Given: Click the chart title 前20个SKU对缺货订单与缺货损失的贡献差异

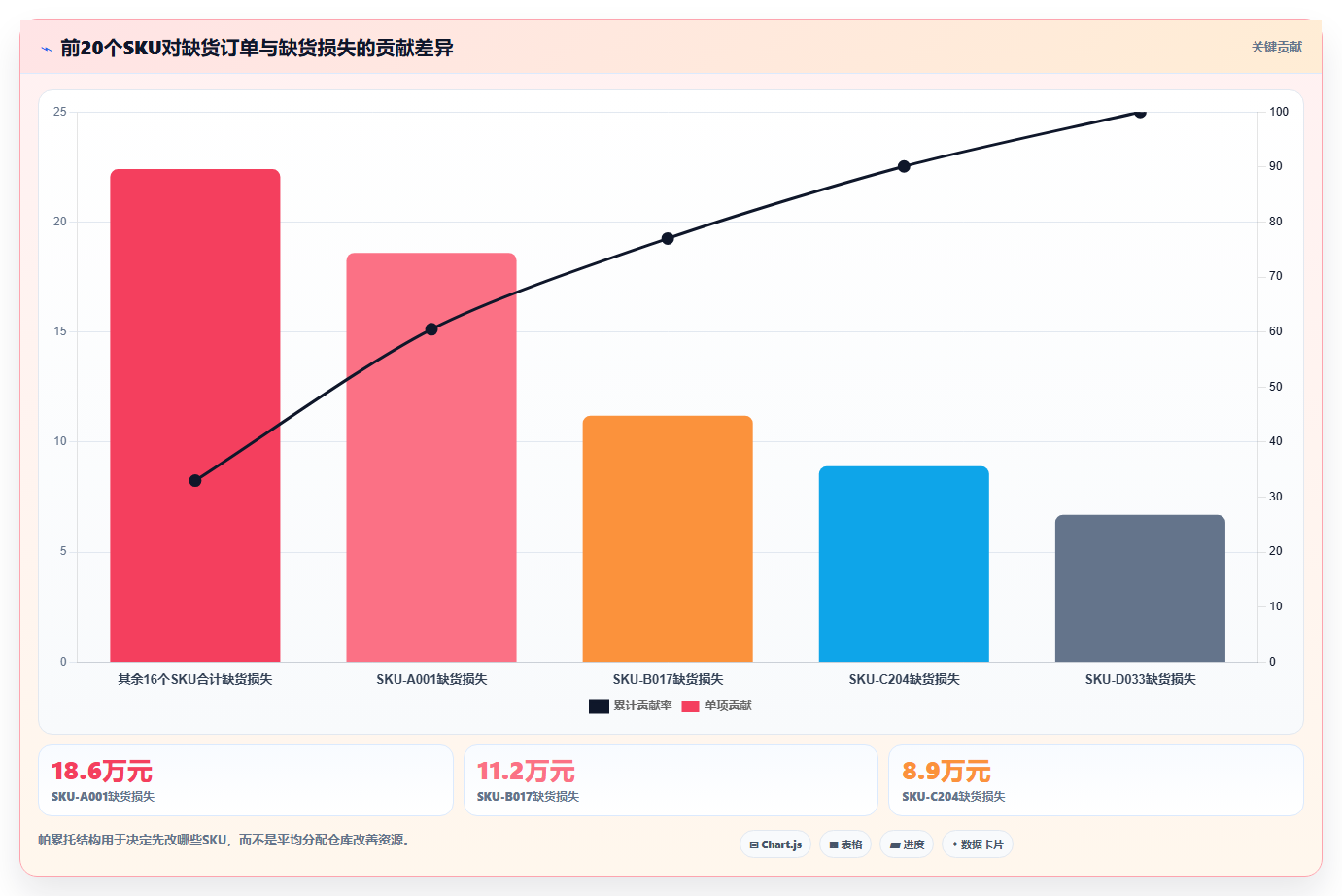Looking at the screenshot, I should [x=257, y=48].
